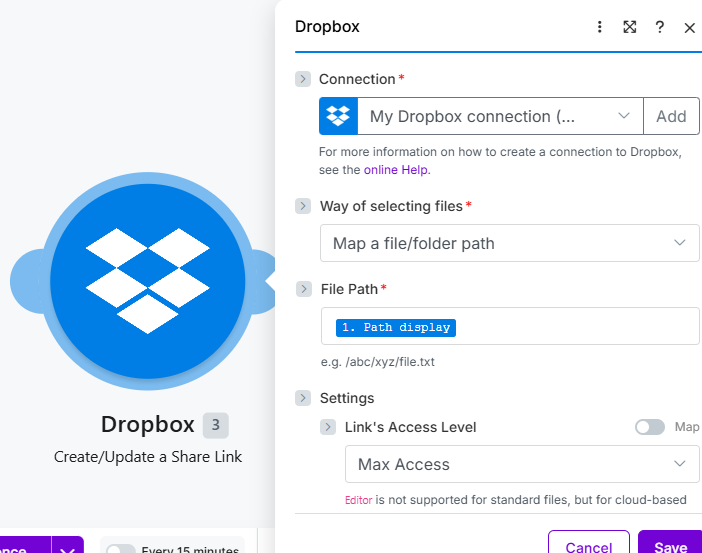Click the Connection field label

[357, 79]
